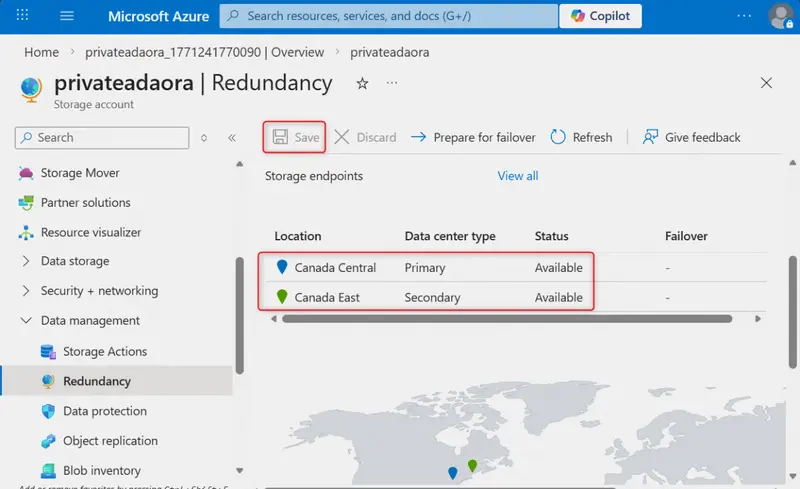Screen dimensions: 800x489
Task: Click the Resource visualizer icon
Action: pyautogui.click(x=26, y=232)
